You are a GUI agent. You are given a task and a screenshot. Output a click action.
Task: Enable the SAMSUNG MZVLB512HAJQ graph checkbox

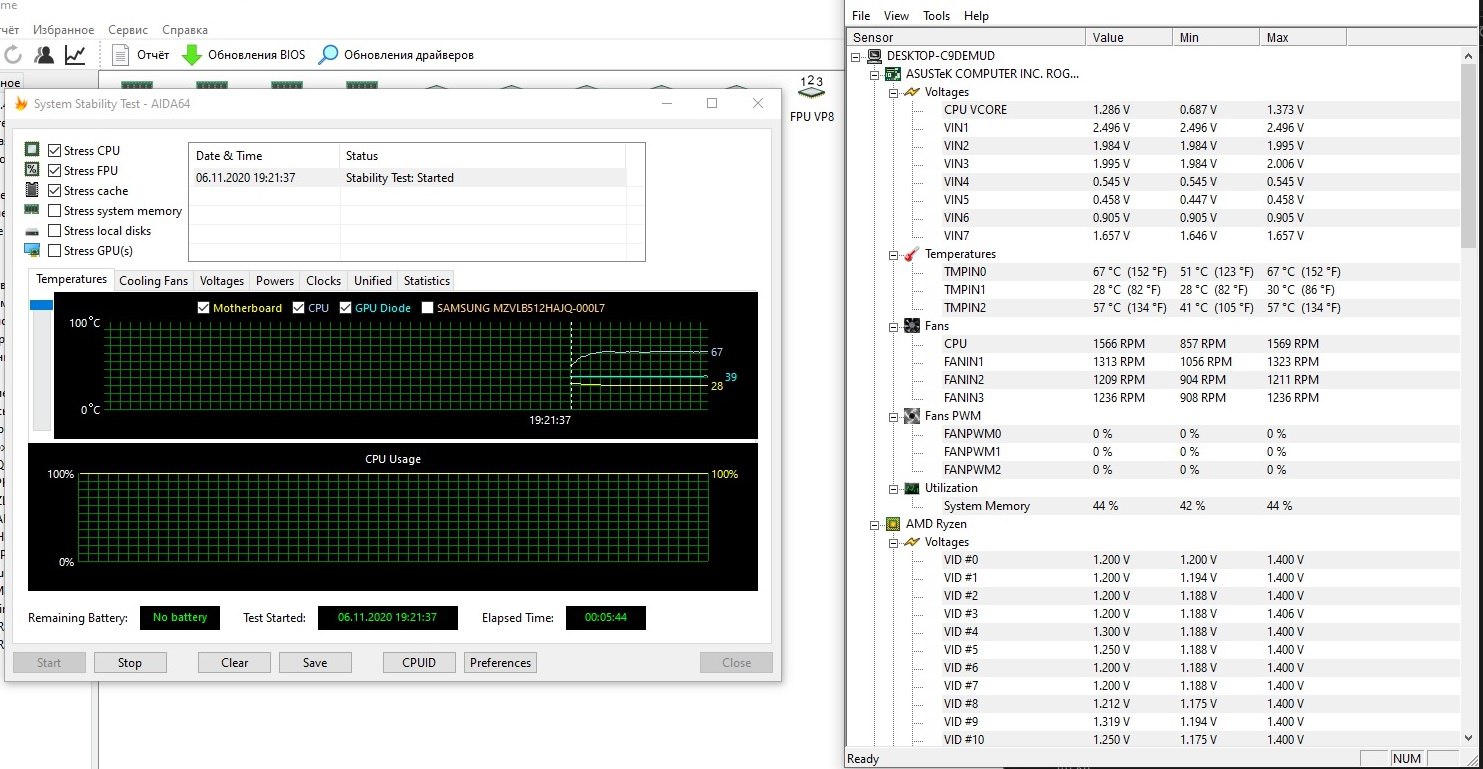click(x=428, y=308)
